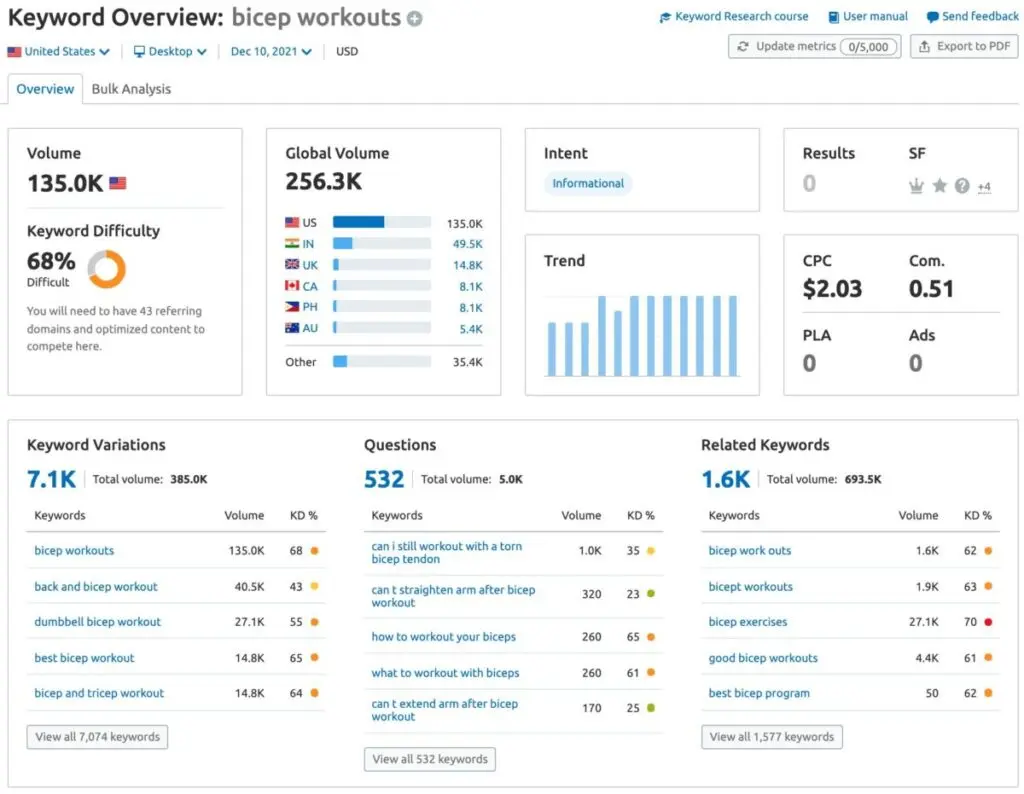The image size is (1024, 794).
Task: Click the Update metrics button
Action: (x=814, y=47)
